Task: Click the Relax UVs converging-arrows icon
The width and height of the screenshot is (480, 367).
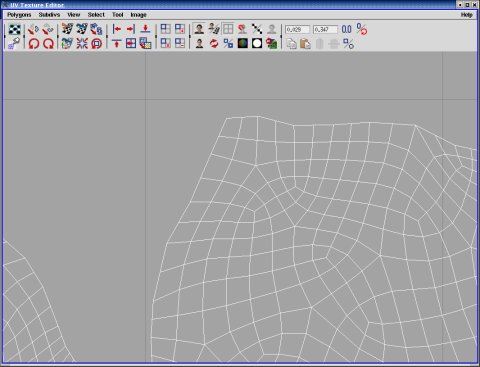Action: pos(82,43)
